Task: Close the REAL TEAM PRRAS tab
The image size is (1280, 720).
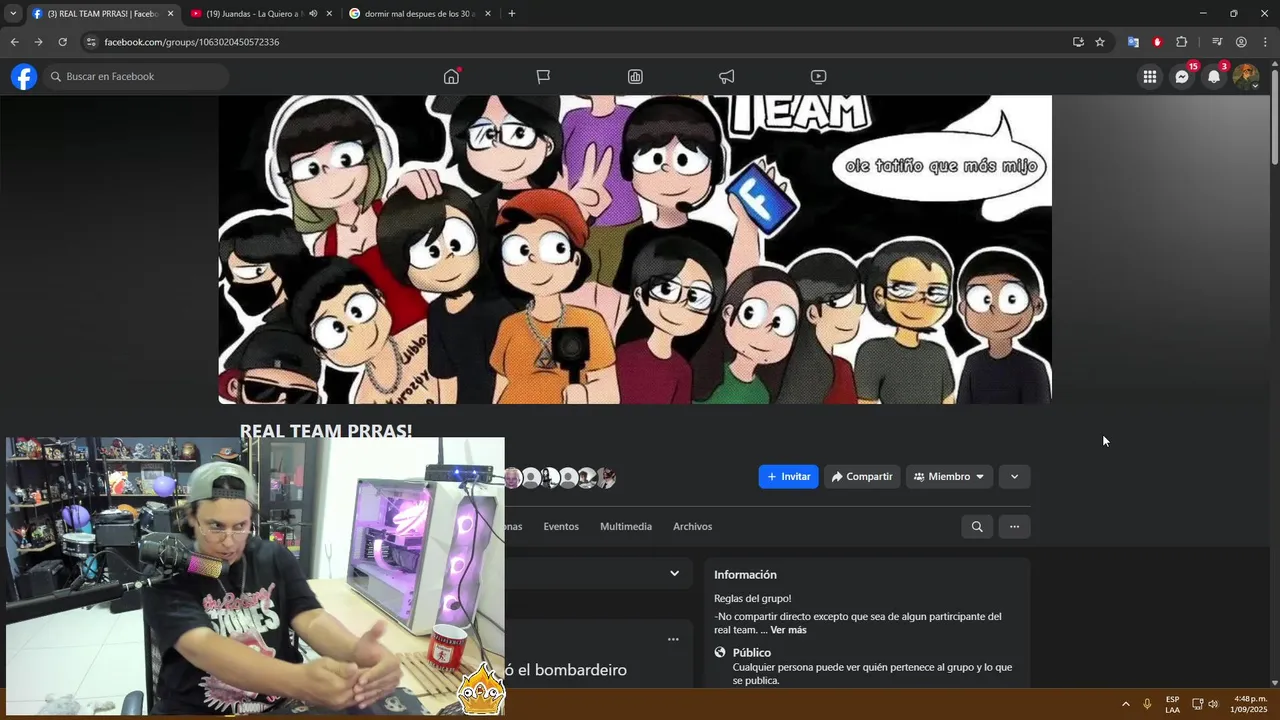Action: coord(170,14)
